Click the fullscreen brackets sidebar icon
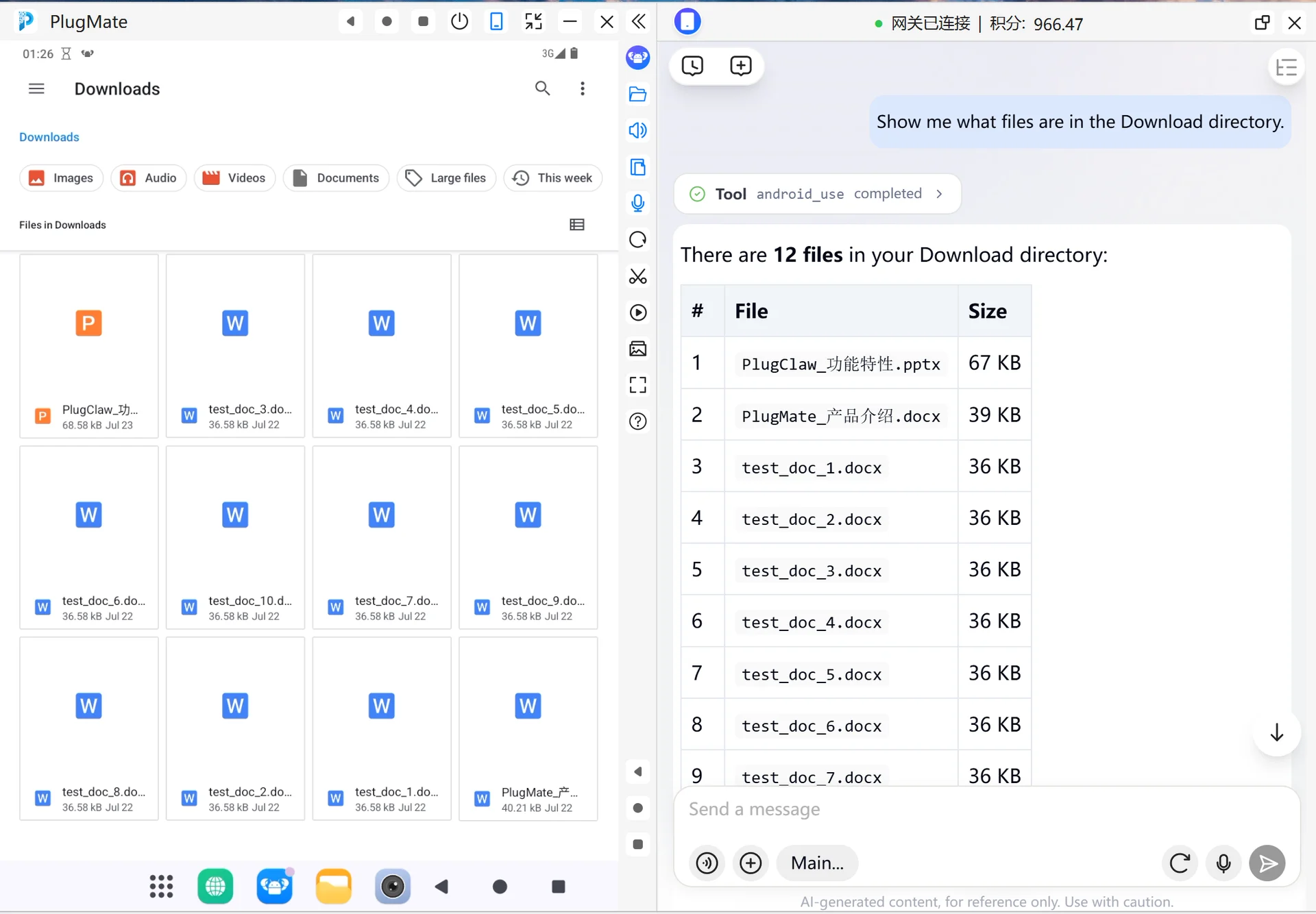 638,385
